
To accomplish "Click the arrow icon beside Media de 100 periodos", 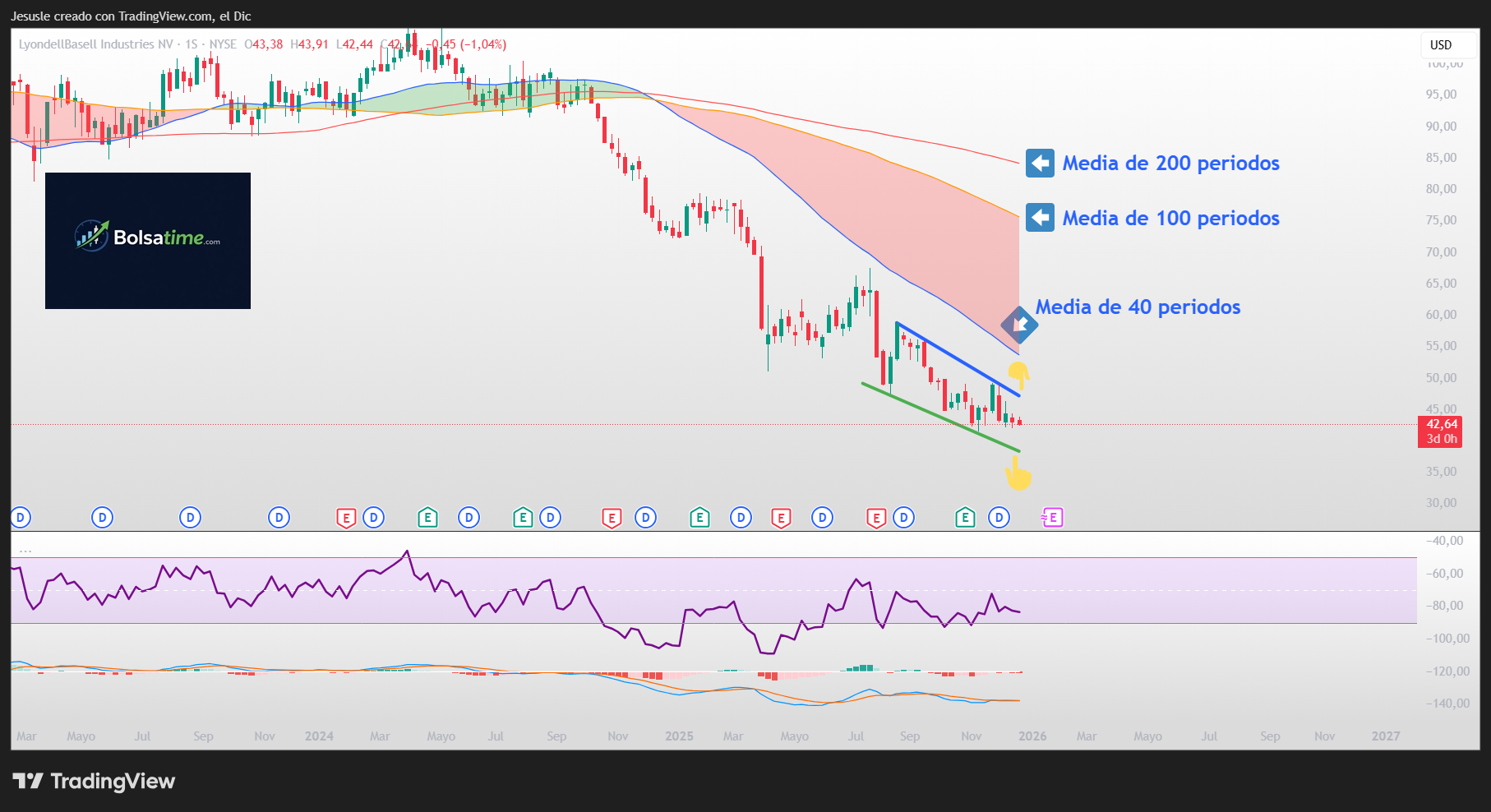I will (1039, 217).
